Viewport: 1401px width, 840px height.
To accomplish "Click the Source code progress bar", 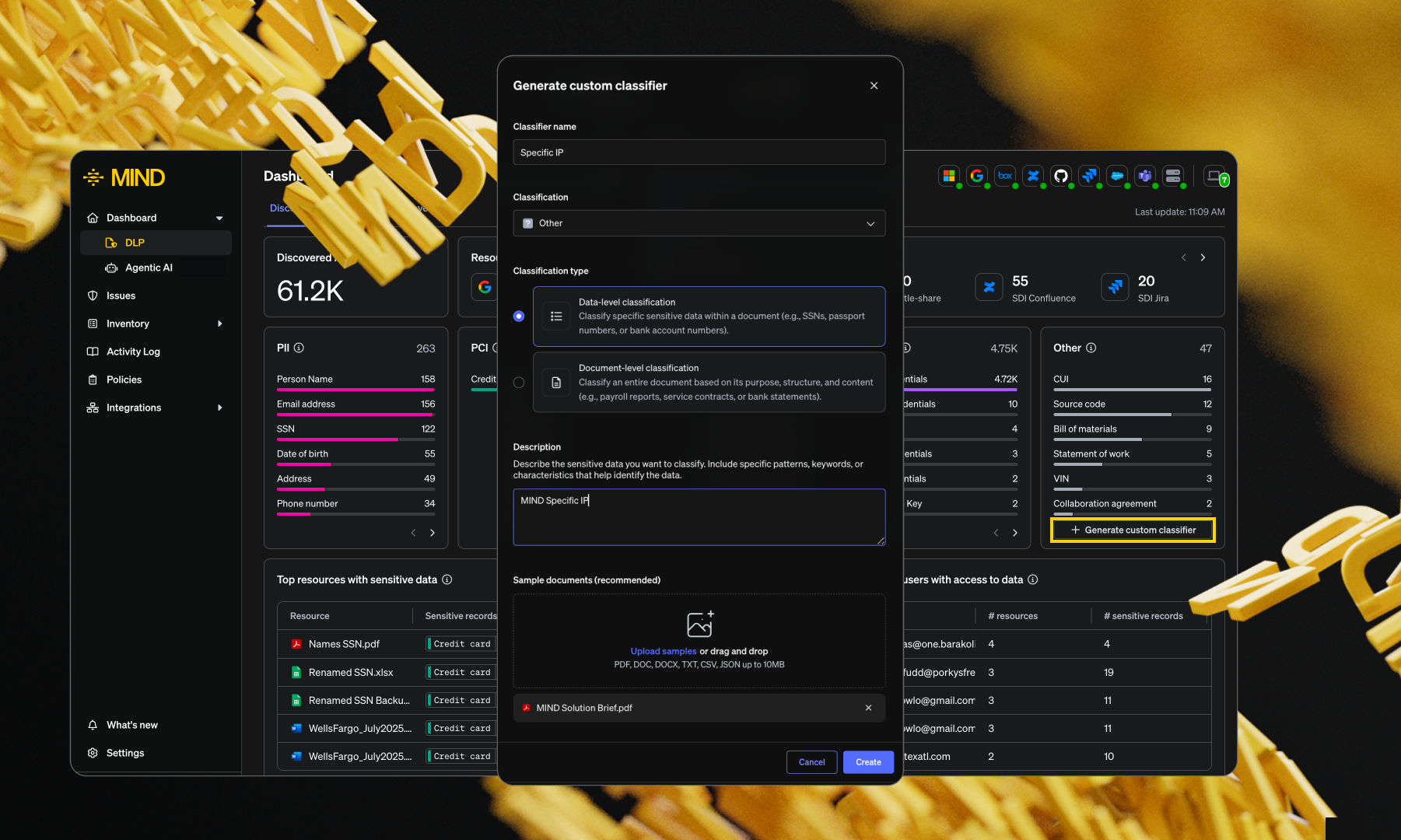I will click(x=1133, y=415).
